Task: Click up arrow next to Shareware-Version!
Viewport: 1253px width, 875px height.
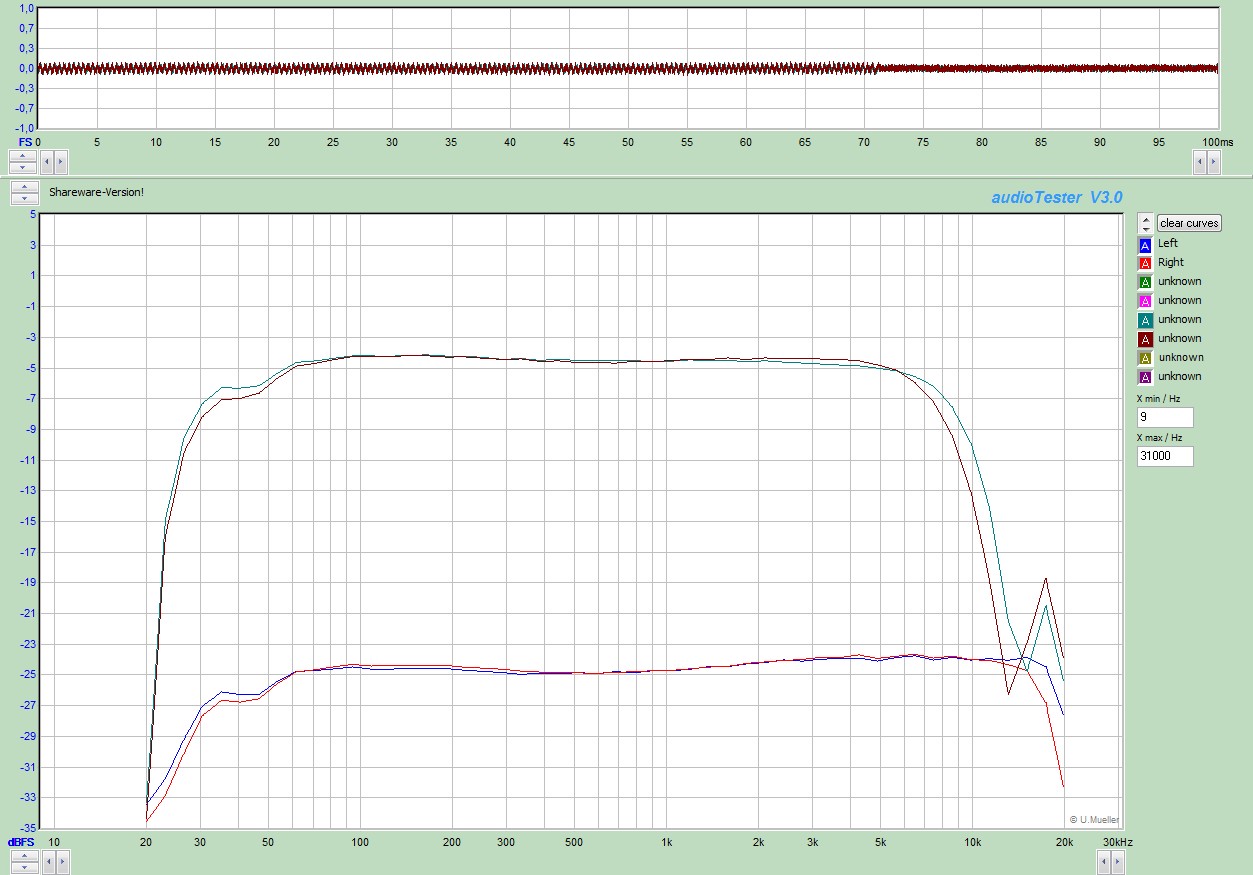Action: point(23,187)
